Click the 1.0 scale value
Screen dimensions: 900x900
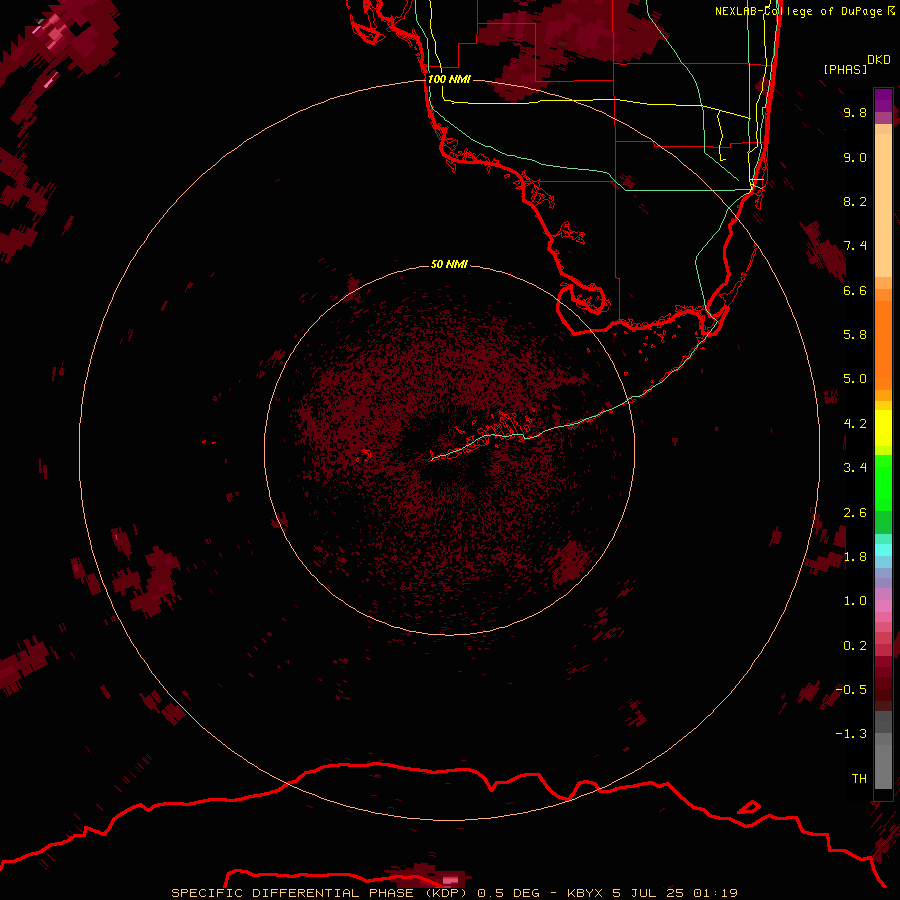tap(855, 601)
